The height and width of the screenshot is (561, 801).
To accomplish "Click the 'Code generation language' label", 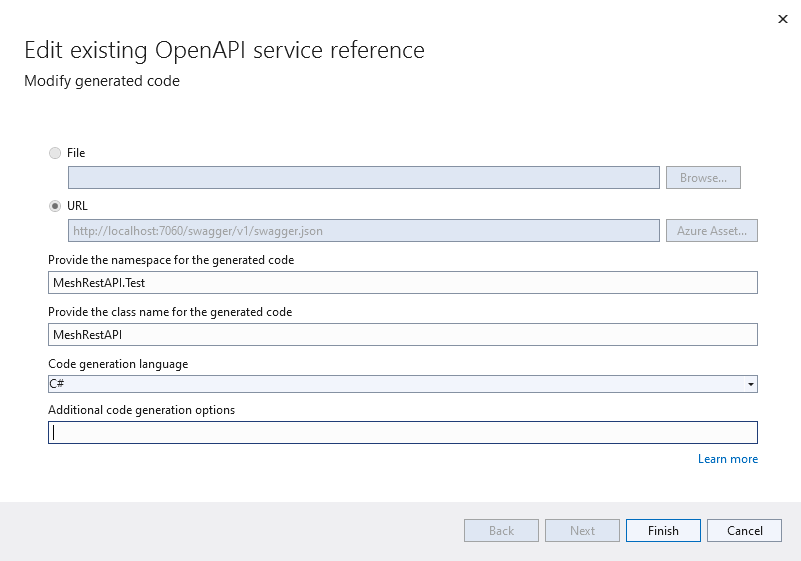I will click(x=118, y=364).
